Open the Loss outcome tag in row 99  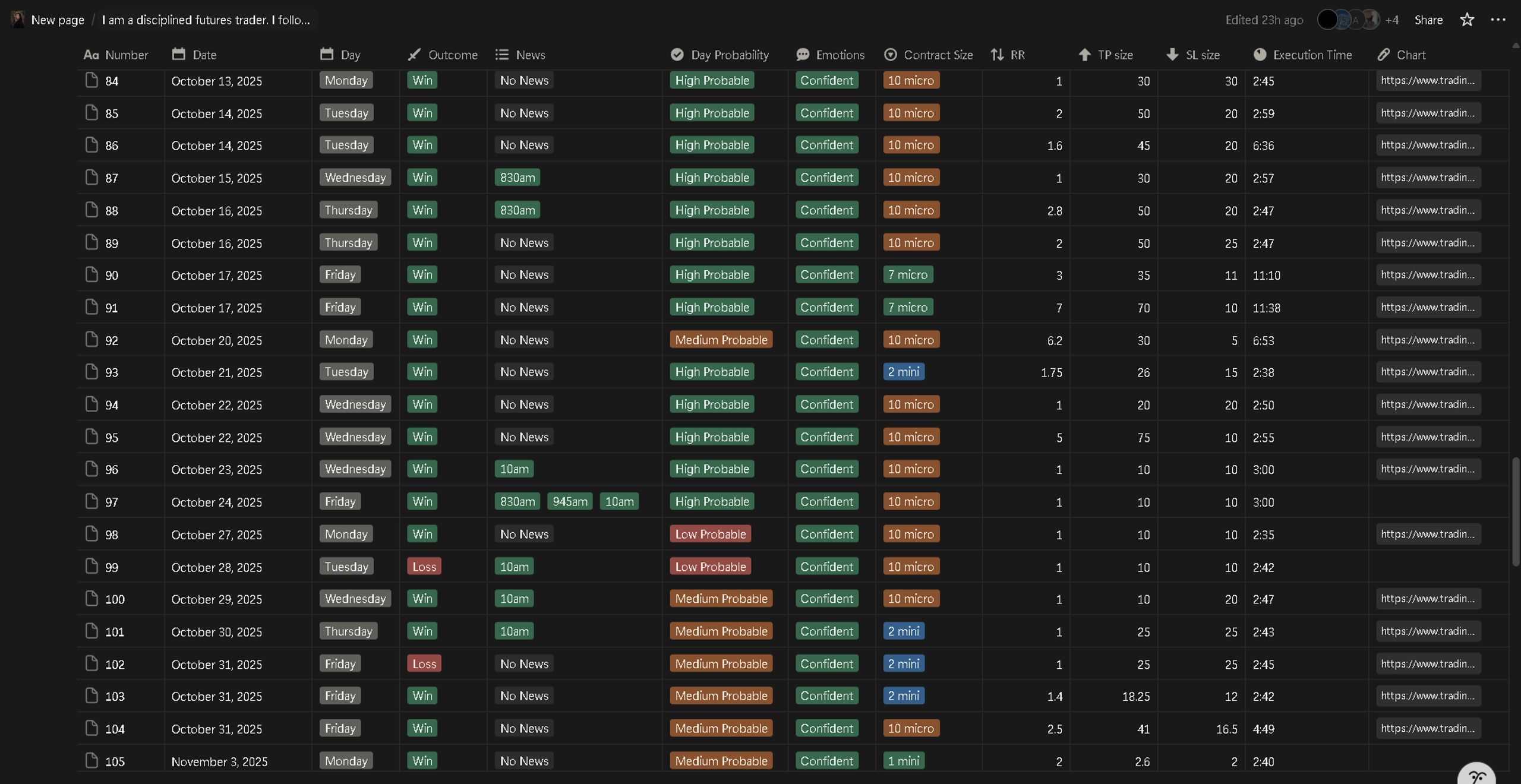point(424,567)
